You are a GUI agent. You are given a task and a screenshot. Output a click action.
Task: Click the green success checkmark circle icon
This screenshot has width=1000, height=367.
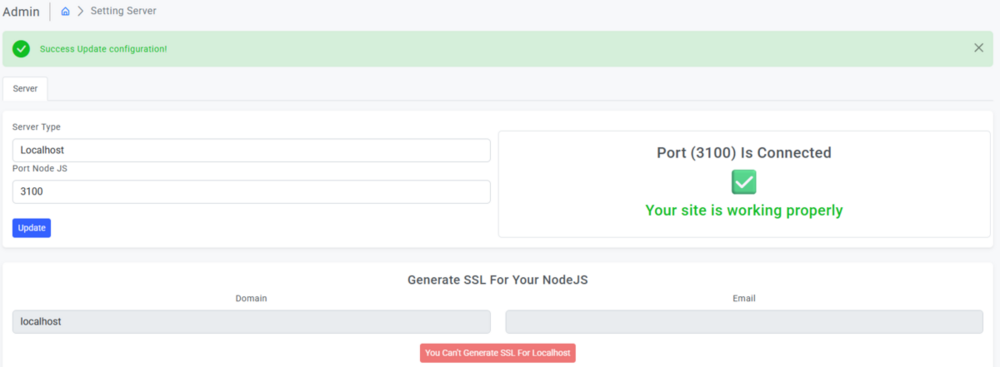pyautogui.click(x=21, y=49)
